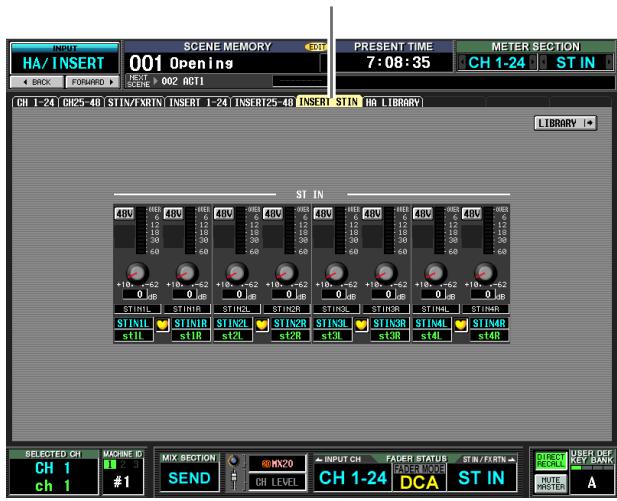Toggle 48V phantom power for STIN1R
Screen dimensions: 617x501
pyautogui.click(x=173, y=214)
